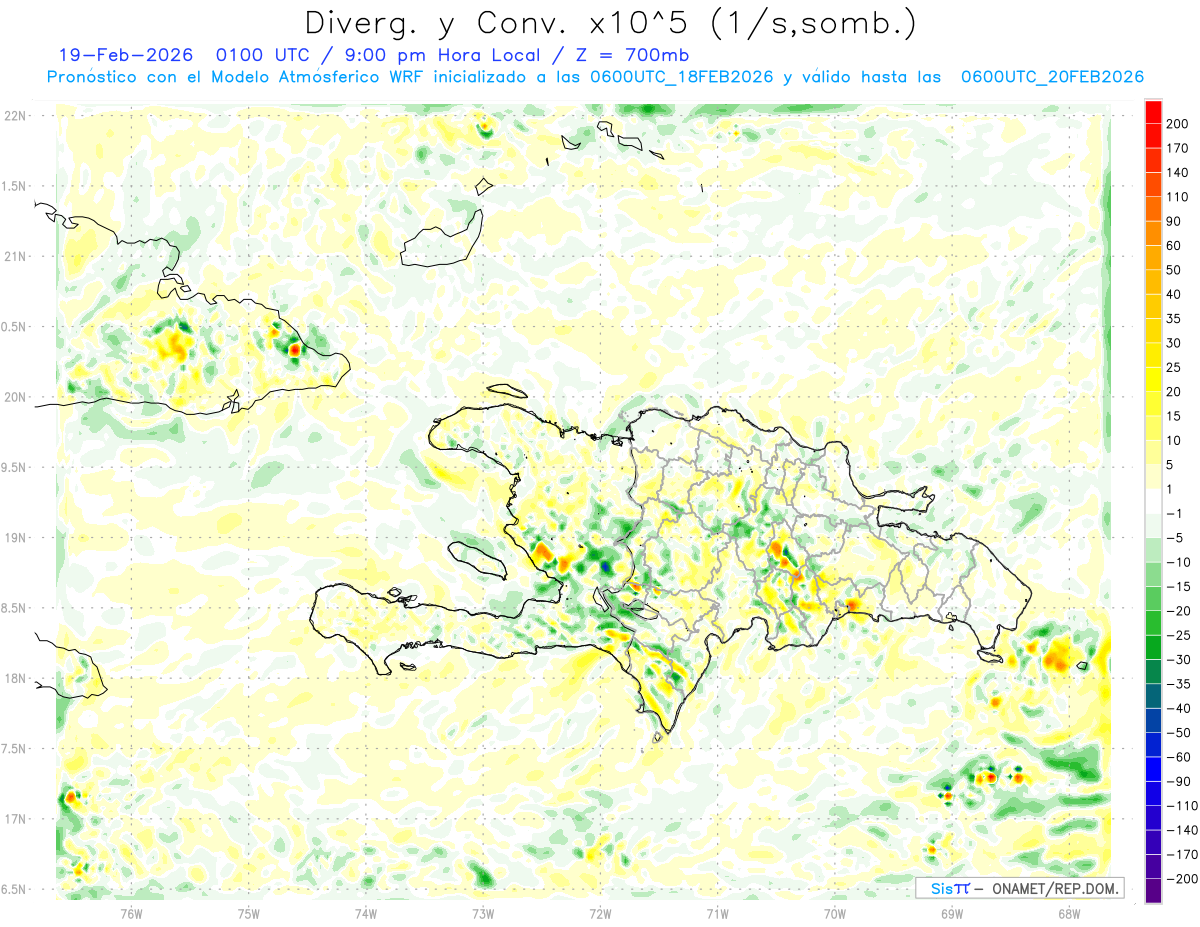Click the 21N latitude label

(x=15, y=257)
